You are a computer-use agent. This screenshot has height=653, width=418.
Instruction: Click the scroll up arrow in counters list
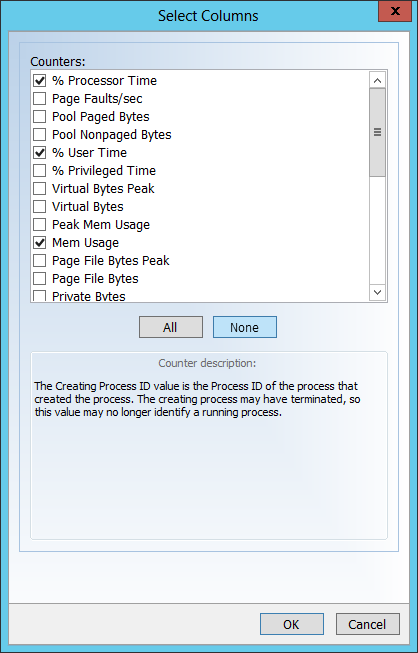click(378, 80)
